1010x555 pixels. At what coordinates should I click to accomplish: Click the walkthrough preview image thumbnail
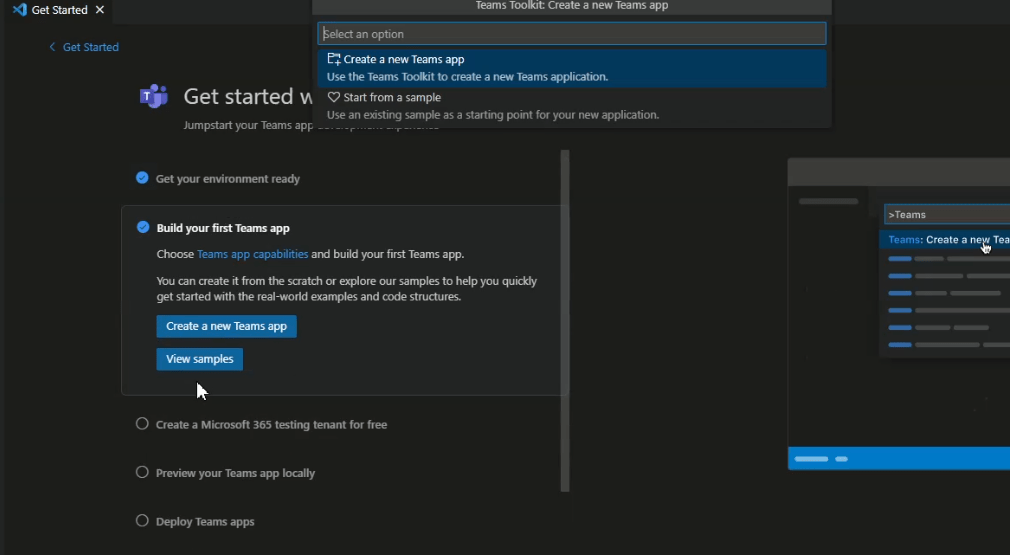tap(899, 314)
